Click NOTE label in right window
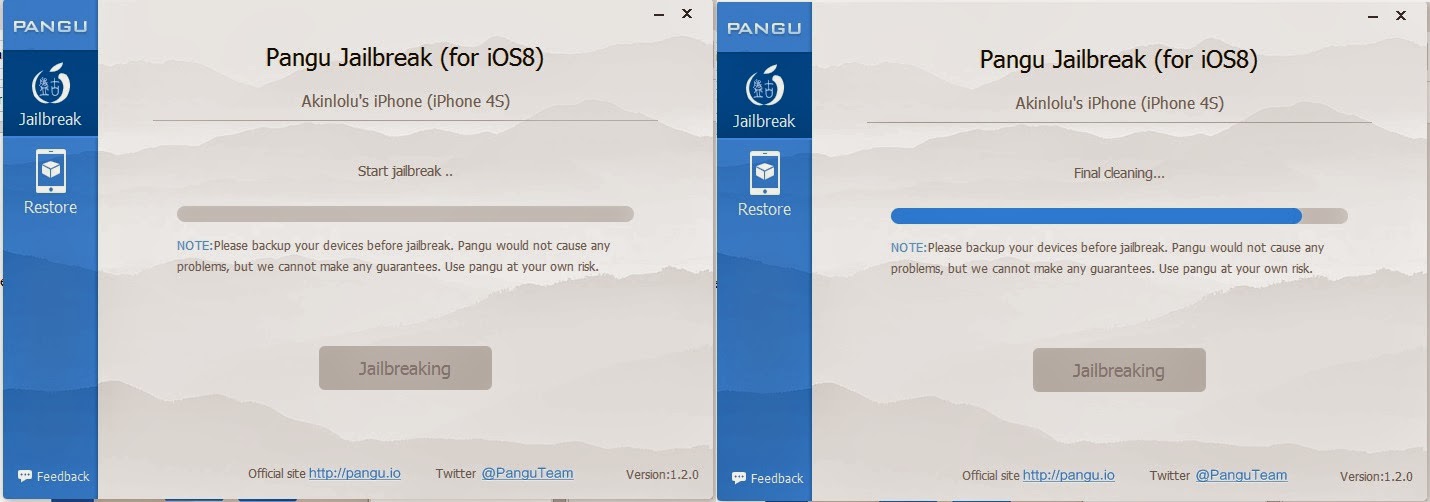Viewport: 1430px width, 502px height. 908,247
